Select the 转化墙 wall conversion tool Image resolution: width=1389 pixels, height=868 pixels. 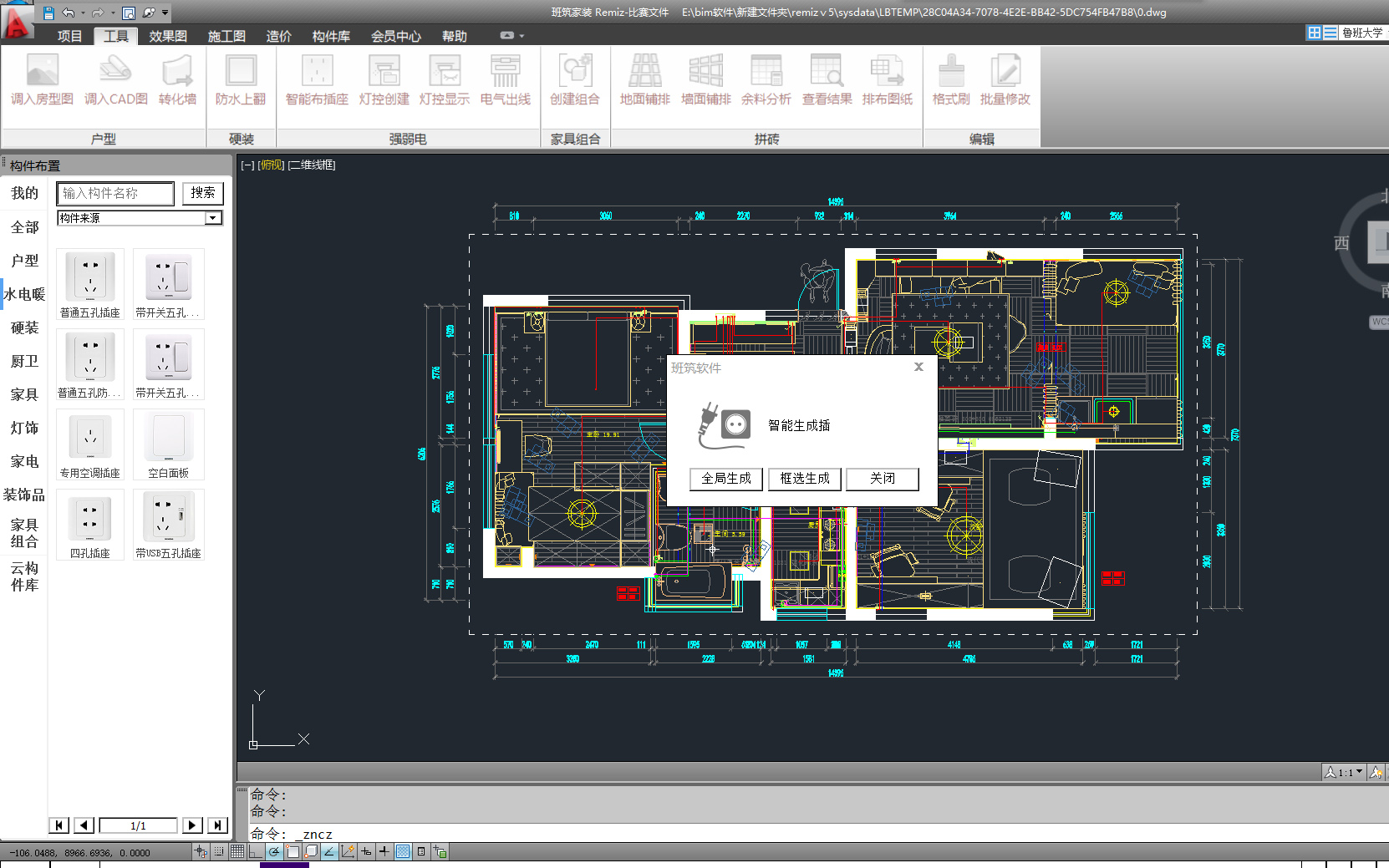[x=177, y=80]
